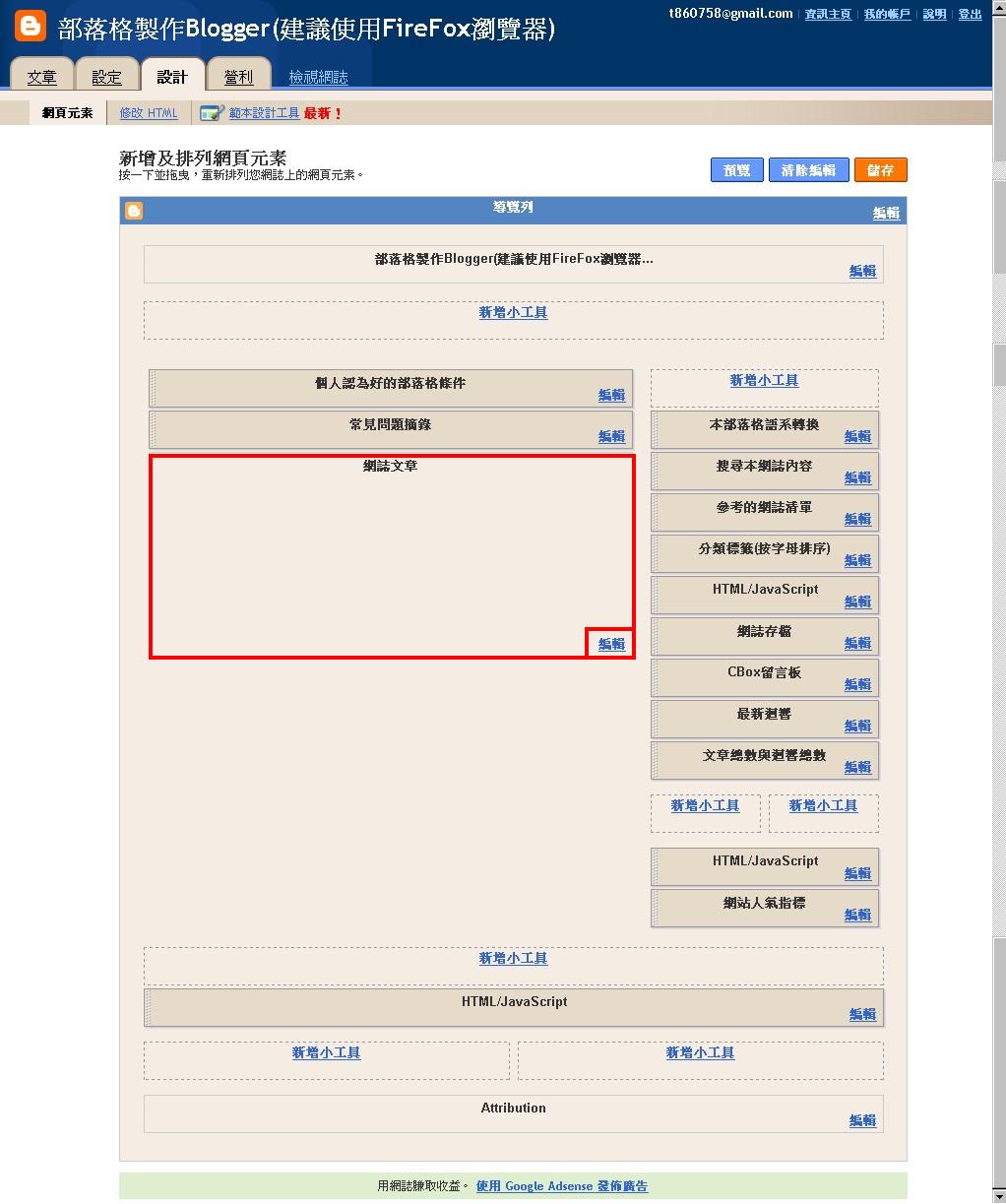
Task: Edit the 最新迴響 widget
Action: point(857,726)
